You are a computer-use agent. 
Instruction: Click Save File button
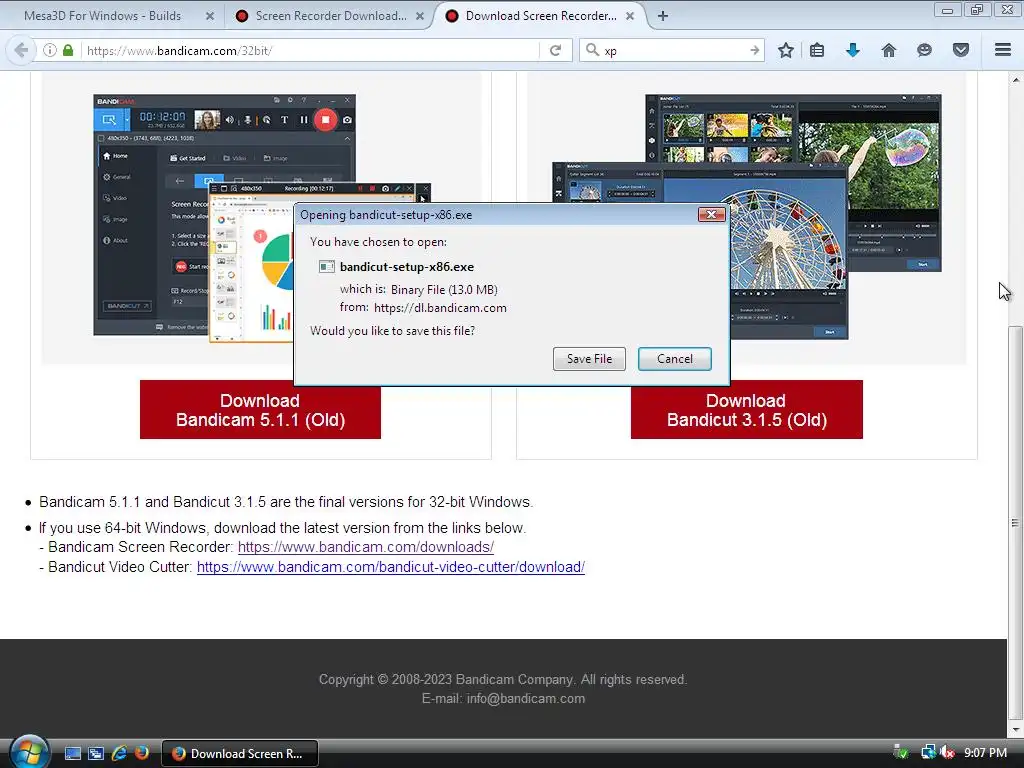click(x=589, y=359)
